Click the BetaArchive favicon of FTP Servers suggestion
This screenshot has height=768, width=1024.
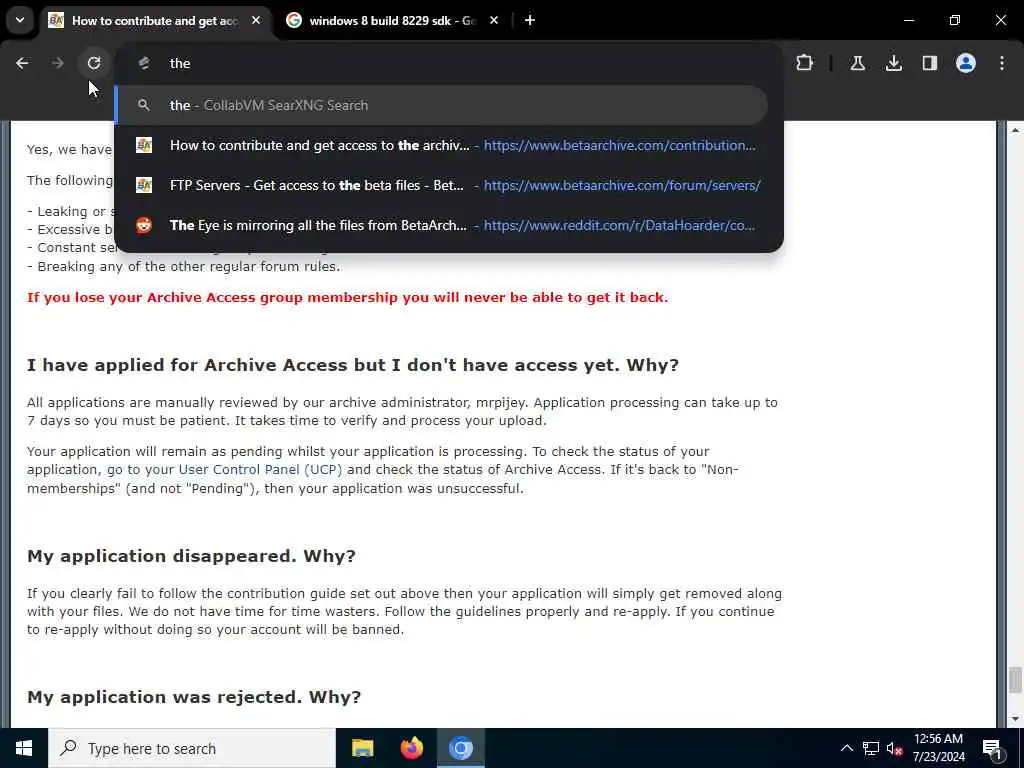144,185
